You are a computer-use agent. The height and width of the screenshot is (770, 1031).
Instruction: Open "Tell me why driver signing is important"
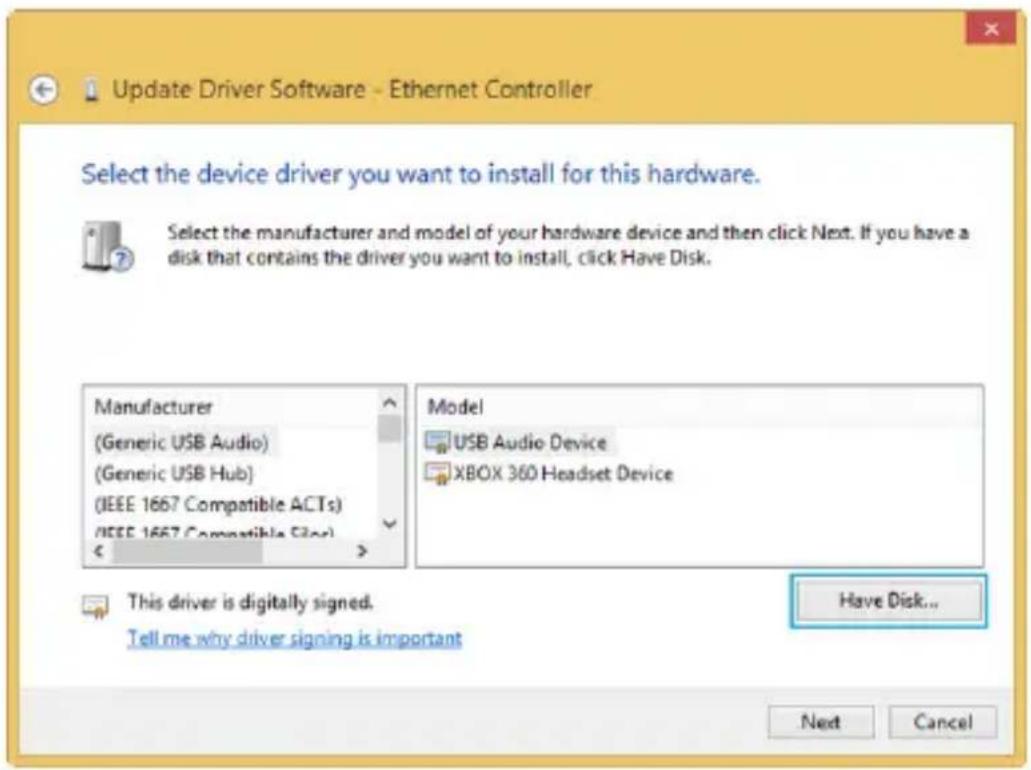pyautogui.click(x=294, y=638)
